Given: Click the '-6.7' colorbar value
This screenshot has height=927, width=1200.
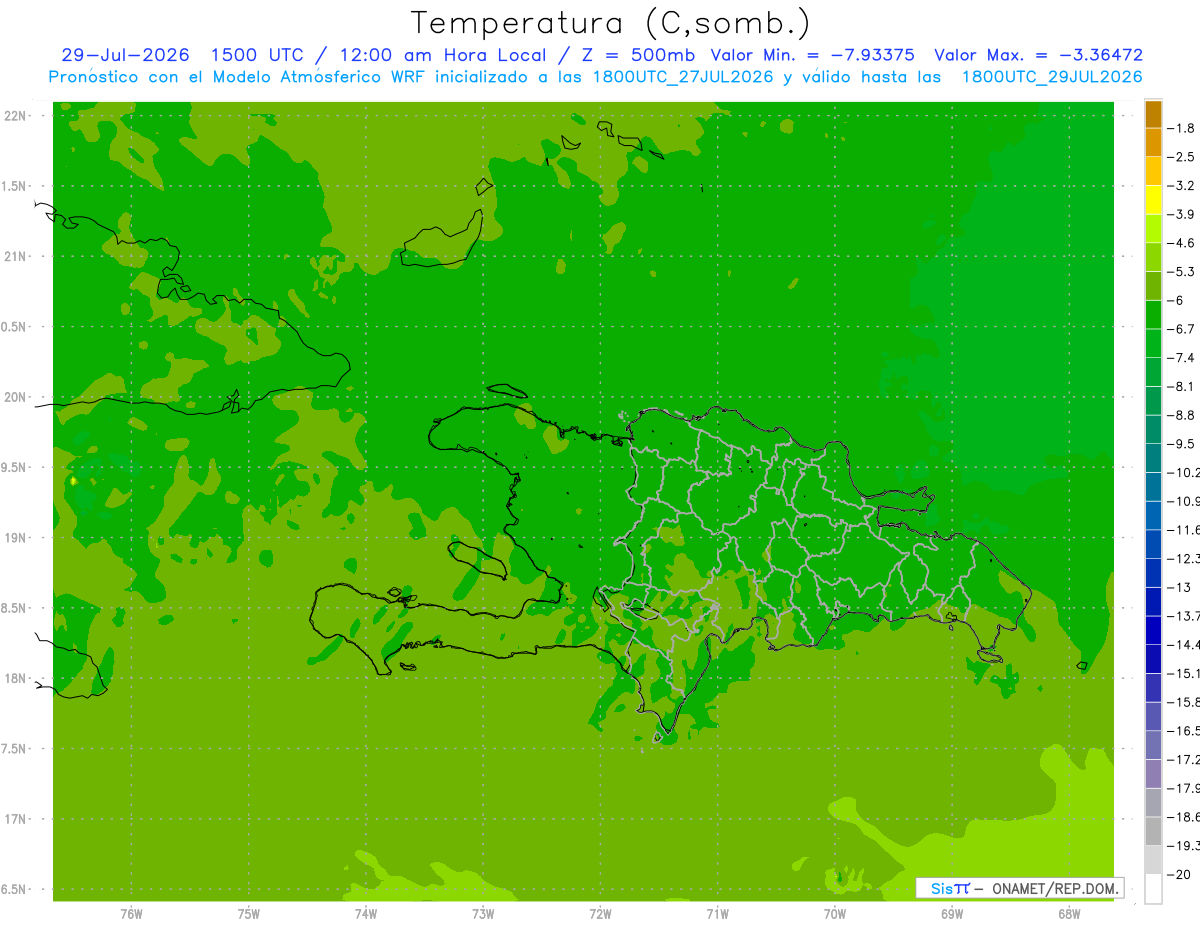Looking at the screenshot, I should tap(1180, 329).
